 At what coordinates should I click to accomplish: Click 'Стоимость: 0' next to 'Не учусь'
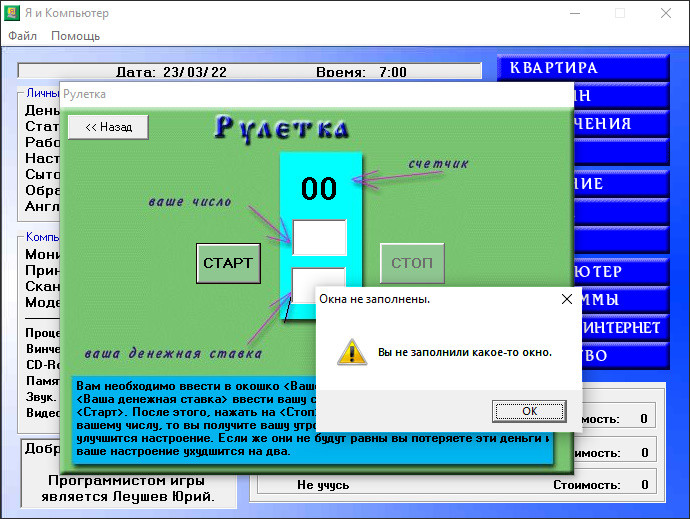click(601, 485)
